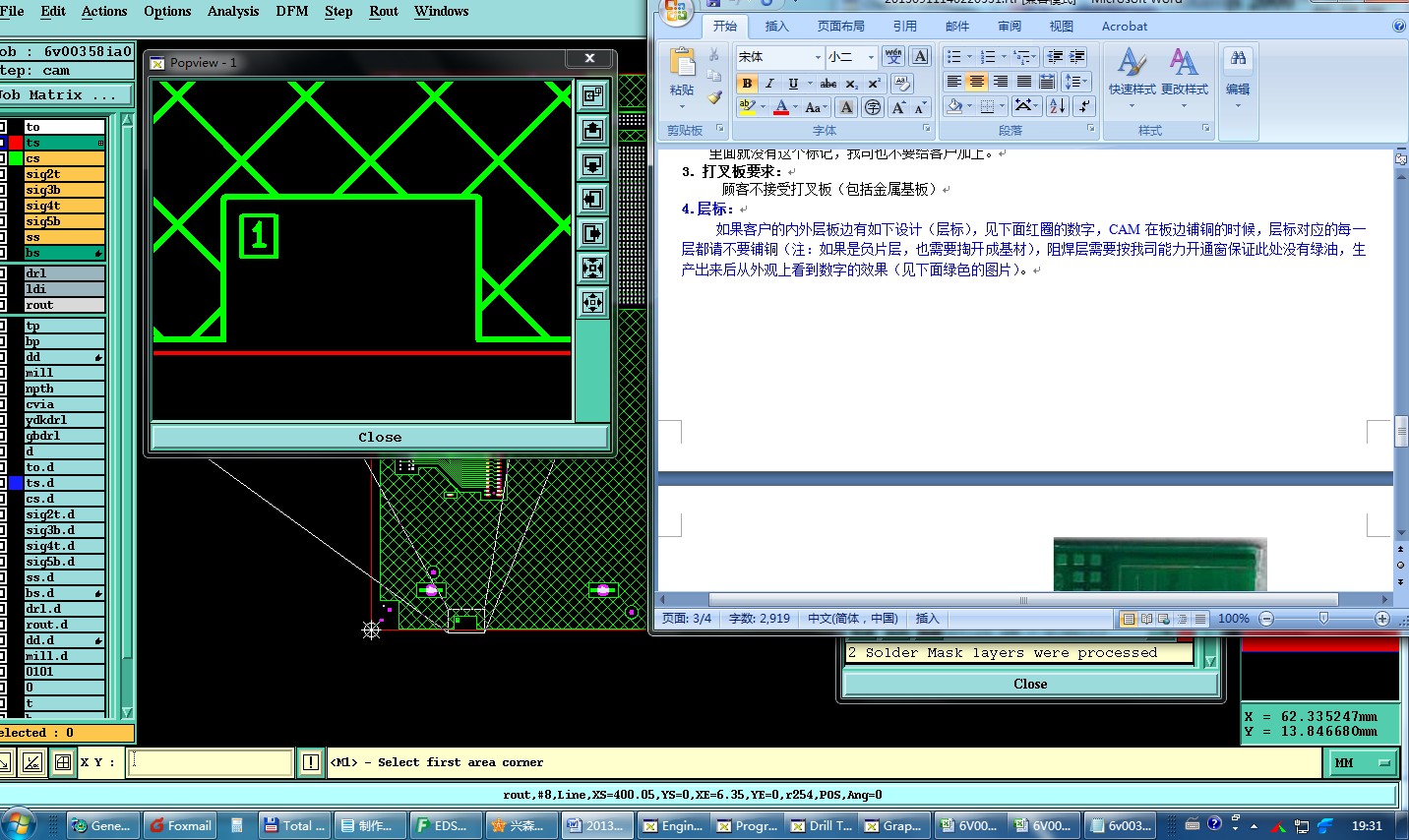
Task: Center align text in Word
Action: (x=976, y=82)
